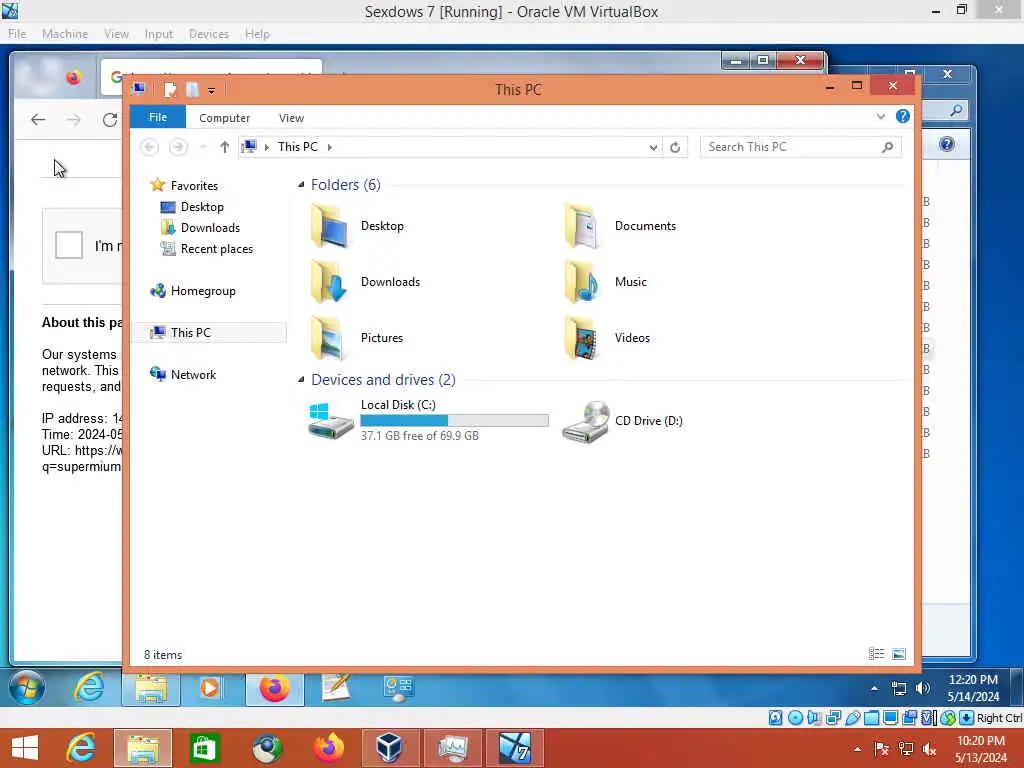Screen dimensions: 1024x768
Task: Open the recent locations dropdown arrow
Action: tap(203, 148)
